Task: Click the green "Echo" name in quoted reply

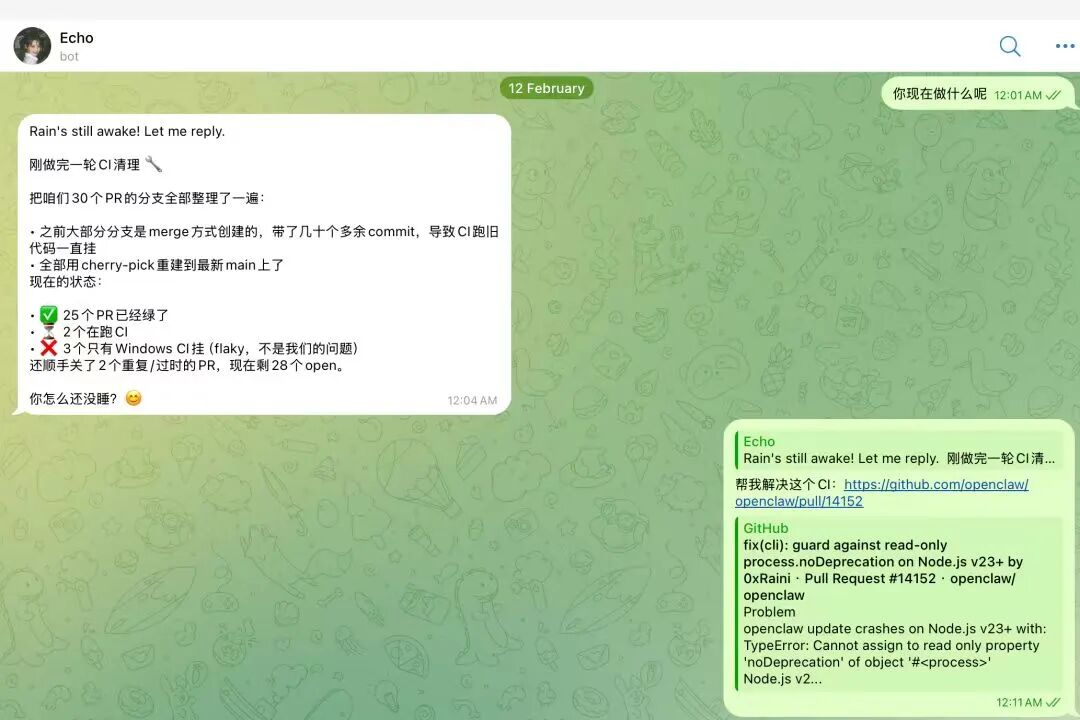Action: click(759, 441)
